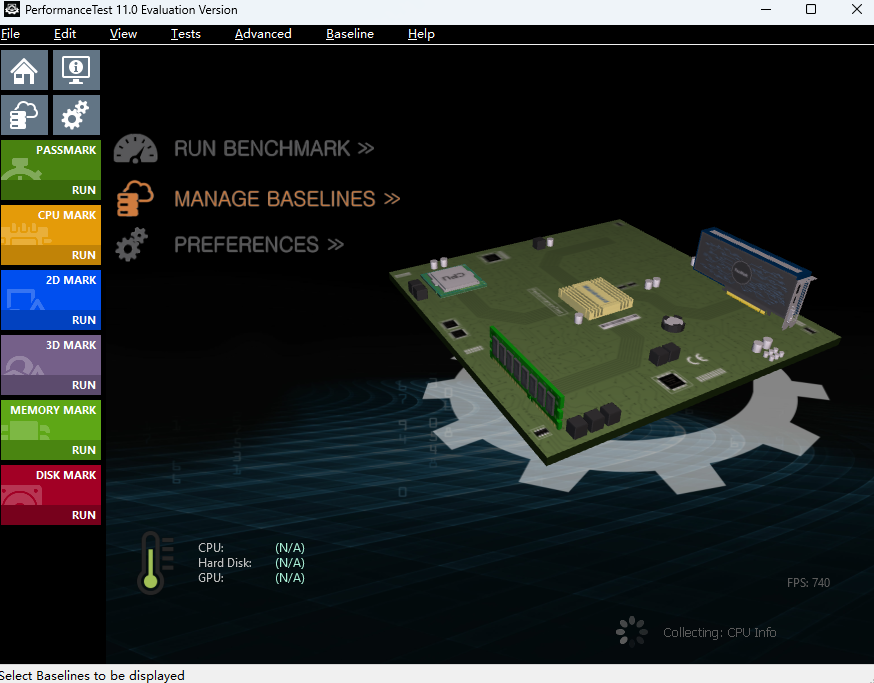Click MANAGE BASELINES link
The height and width of the screenshot is (683, 874).
click(x=287, y=199)
